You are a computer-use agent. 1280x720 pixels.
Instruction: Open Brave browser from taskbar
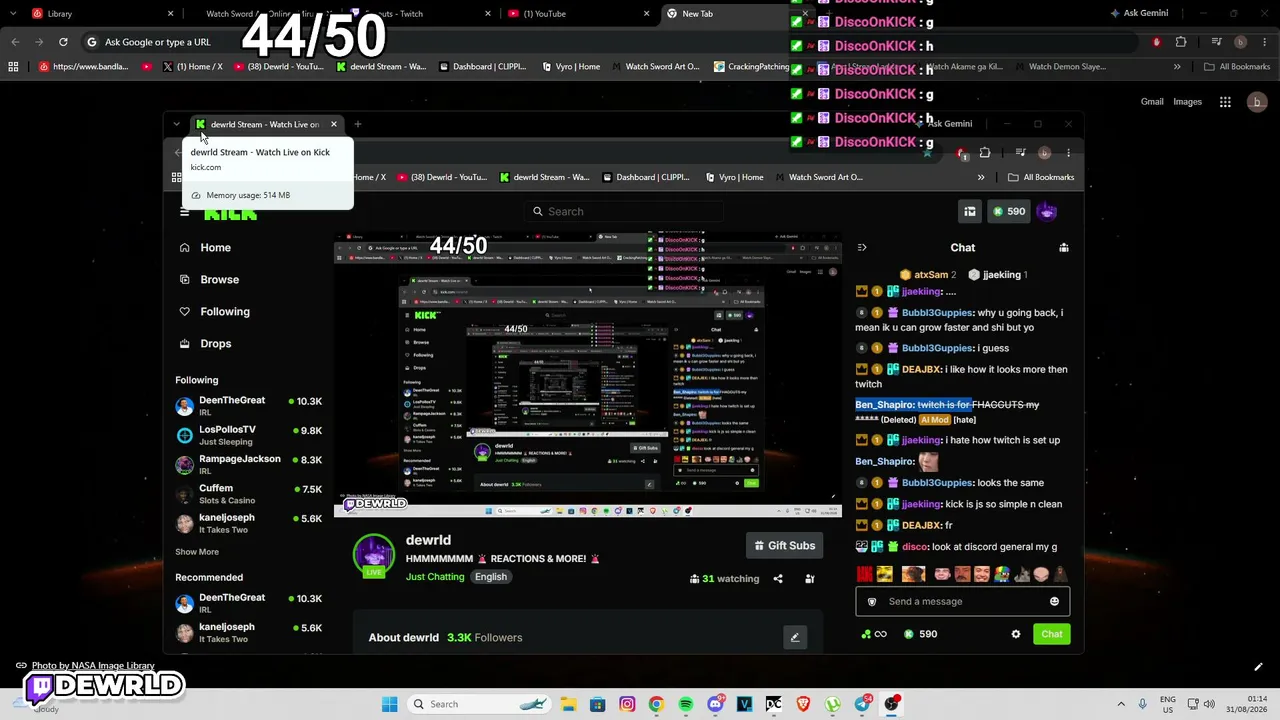[803, 704]
